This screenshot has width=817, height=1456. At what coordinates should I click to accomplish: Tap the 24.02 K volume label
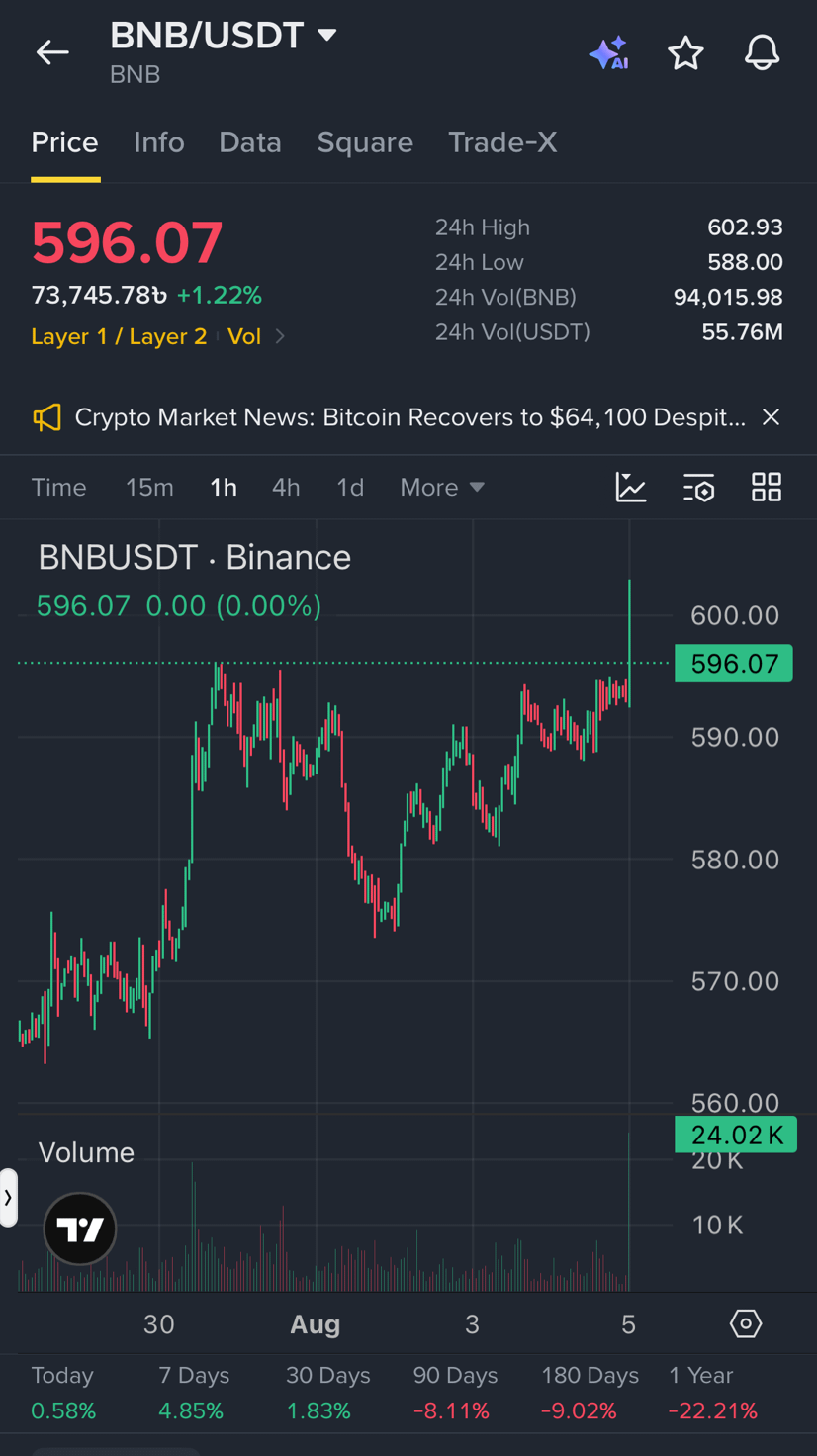[734, 1135]
